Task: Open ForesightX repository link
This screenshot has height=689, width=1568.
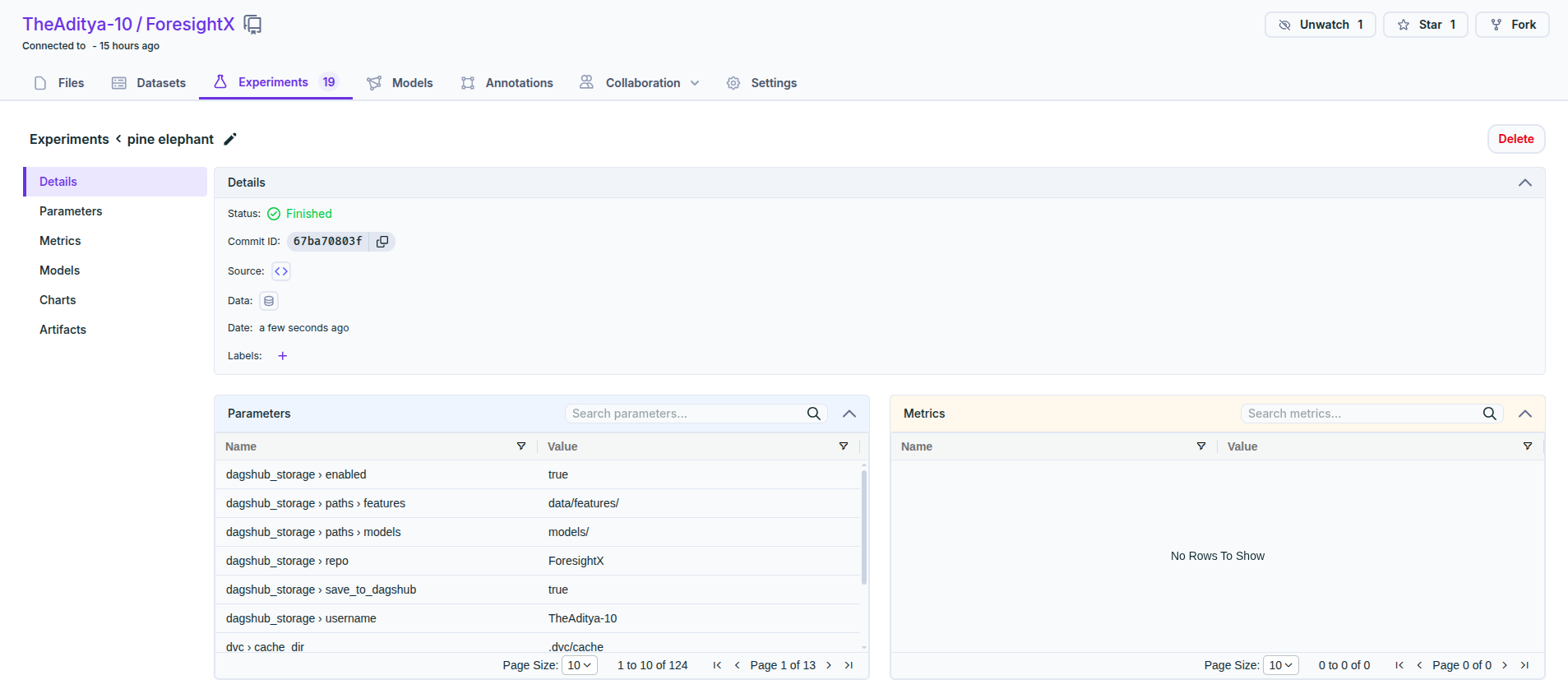Action: pos(190,25)
